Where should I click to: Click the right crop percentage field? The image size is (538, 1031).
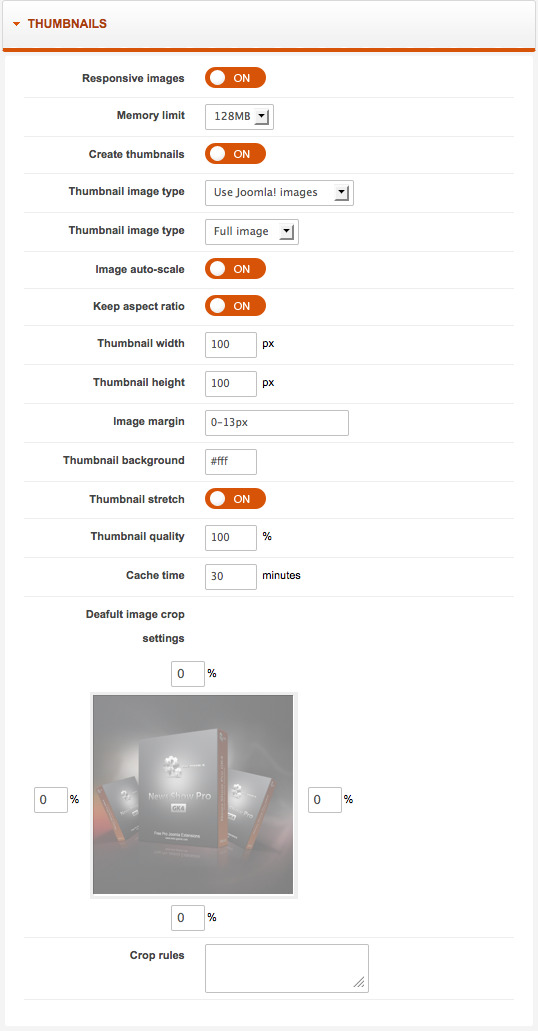tap(325, 800)
